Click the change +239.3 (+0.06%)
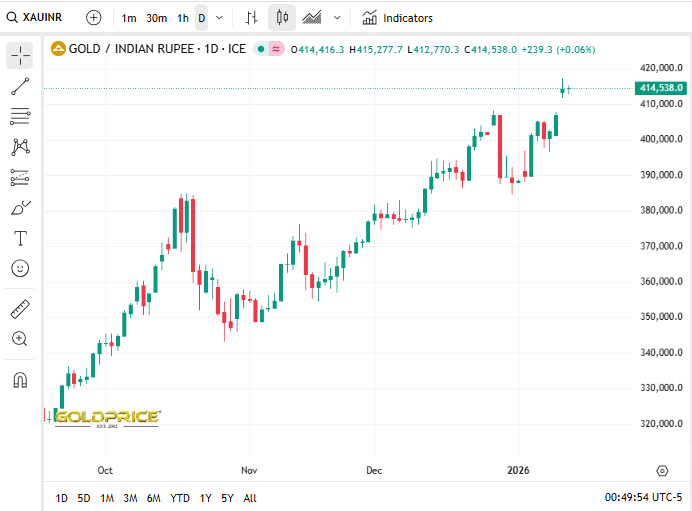This screenshot has height=511, width=692. tap(559, 49)
